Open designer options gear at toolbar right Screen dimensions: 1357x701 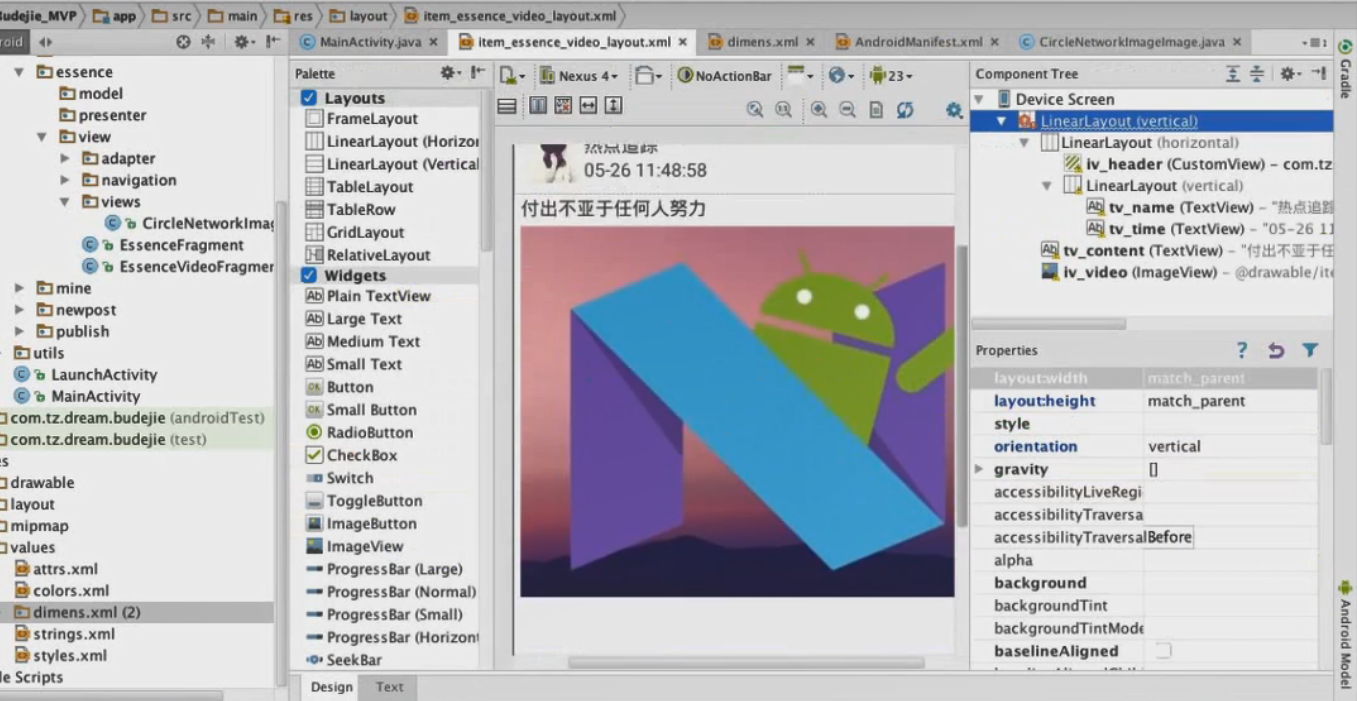(954, 110)
